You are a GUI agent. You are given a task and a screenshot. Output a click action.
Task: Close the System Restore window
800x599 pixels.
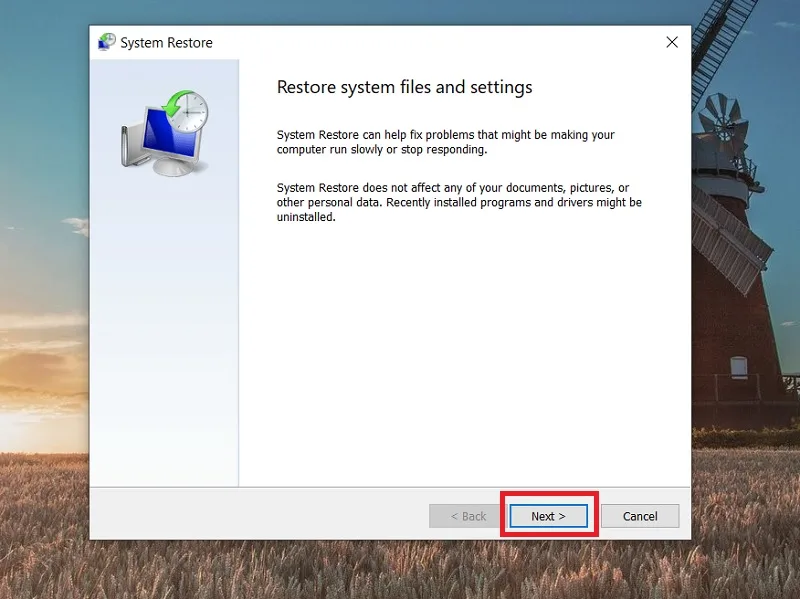coord(672,42)
